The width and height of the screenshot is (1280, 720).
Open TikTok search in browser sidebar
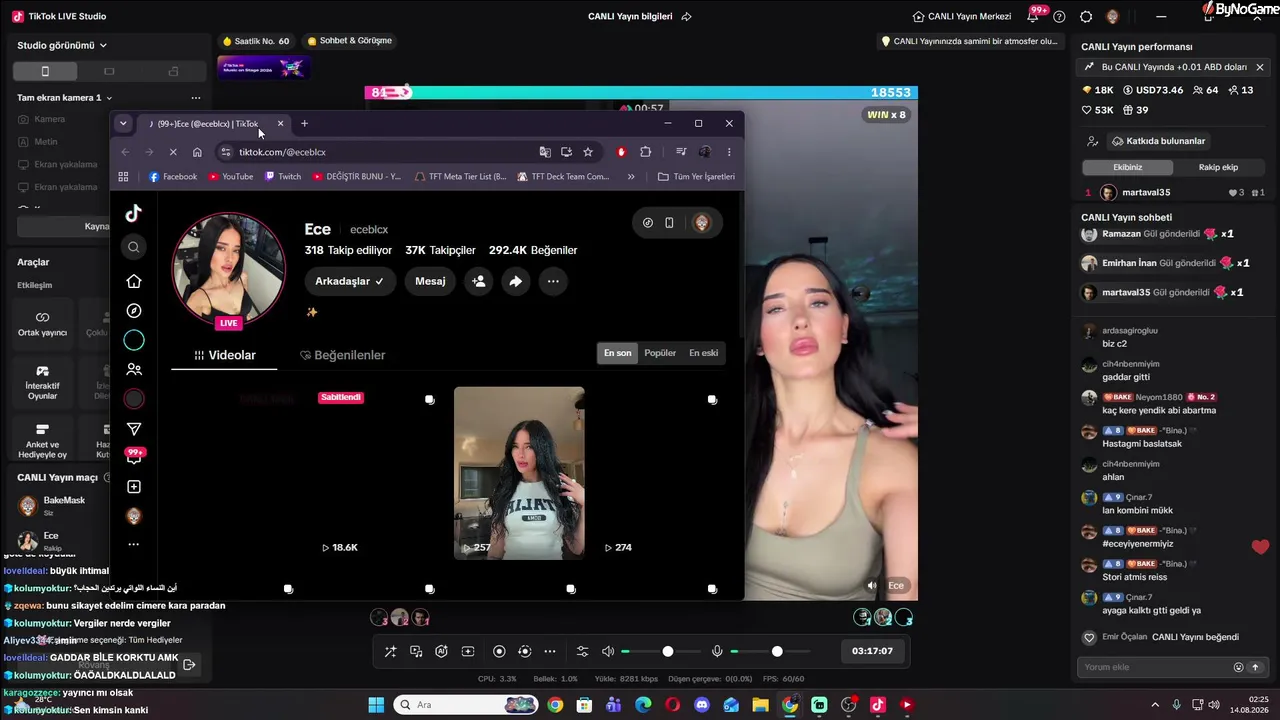134,247
